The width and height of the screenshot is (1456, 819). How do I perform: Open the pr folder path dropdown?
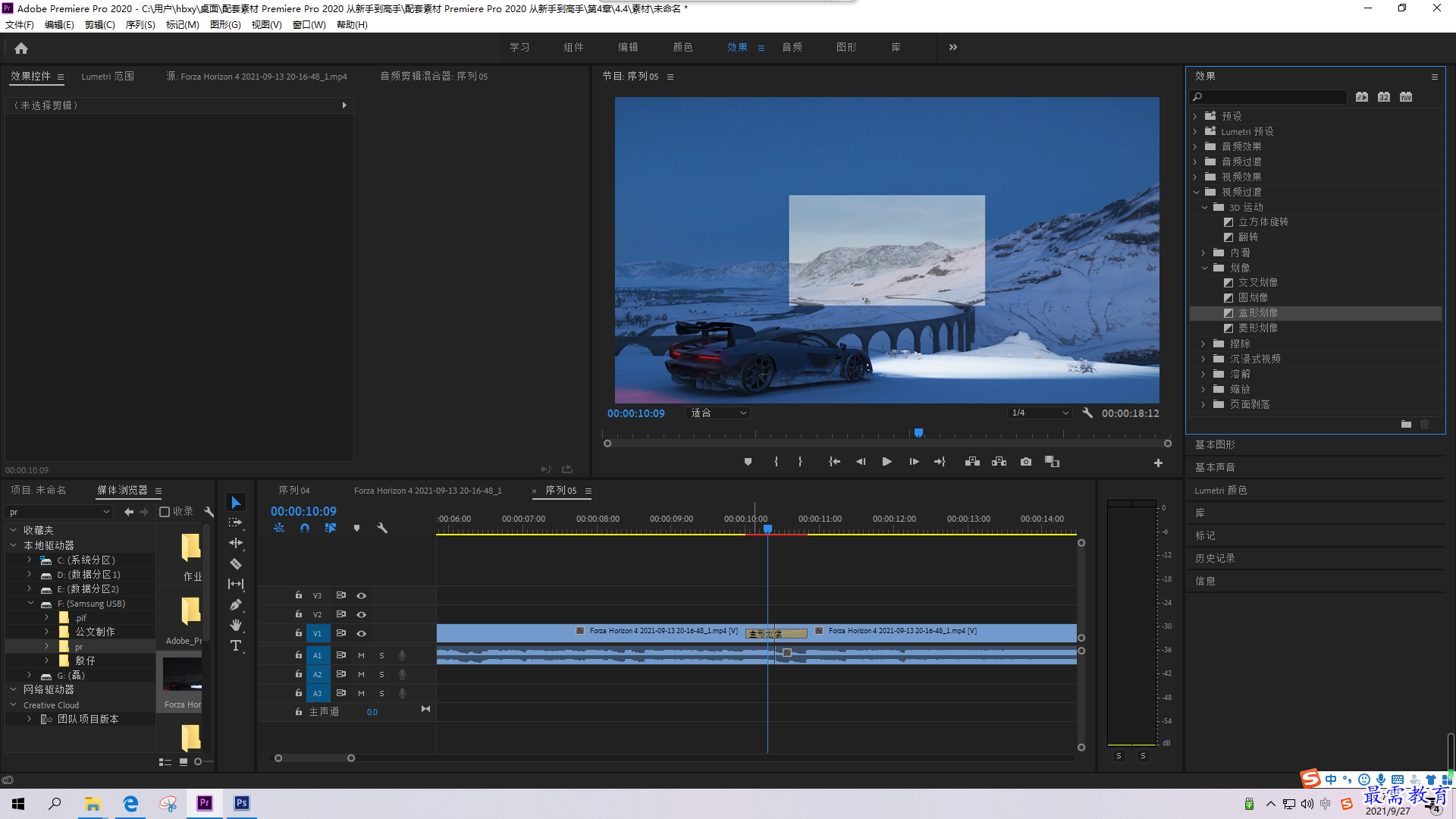pyautogui.click(x=60, y=512)
